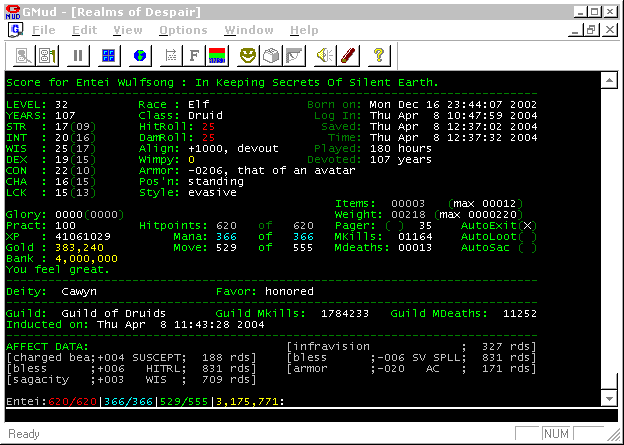Click the Bank value 4,000,000
624x445 pixels.
click(86, 259)
